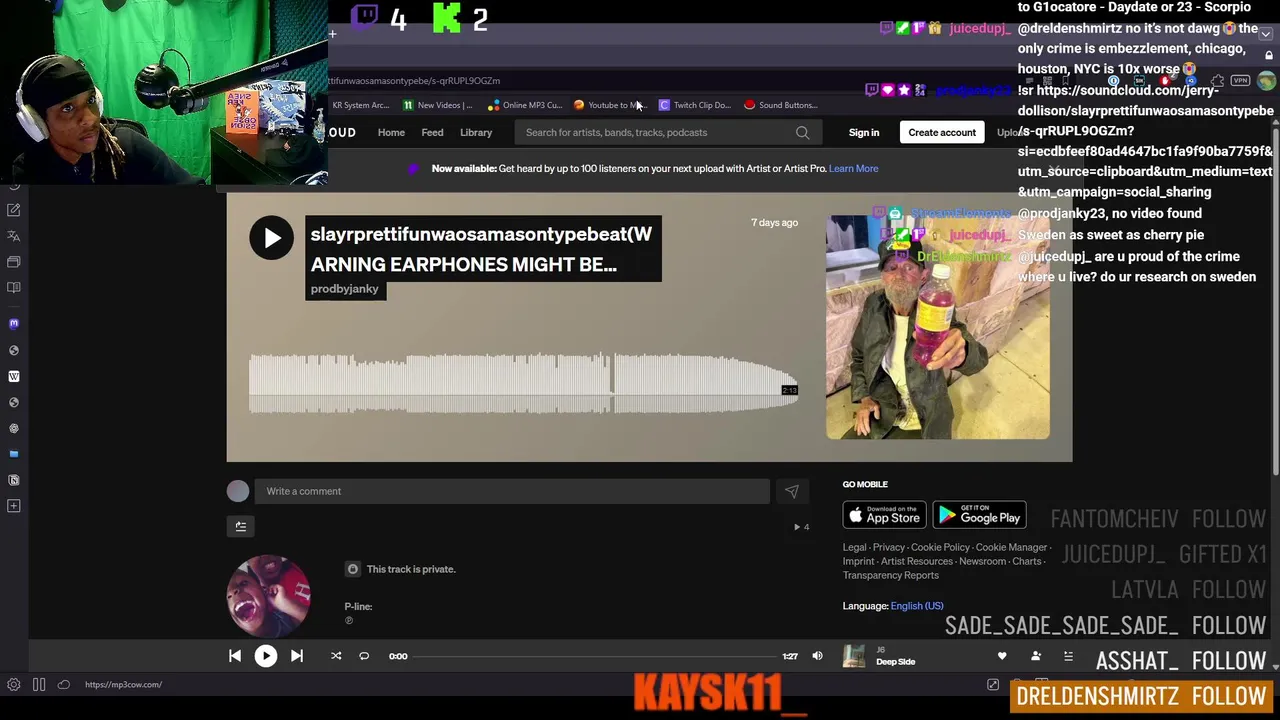Download on the App Store badge

[884, 516]
